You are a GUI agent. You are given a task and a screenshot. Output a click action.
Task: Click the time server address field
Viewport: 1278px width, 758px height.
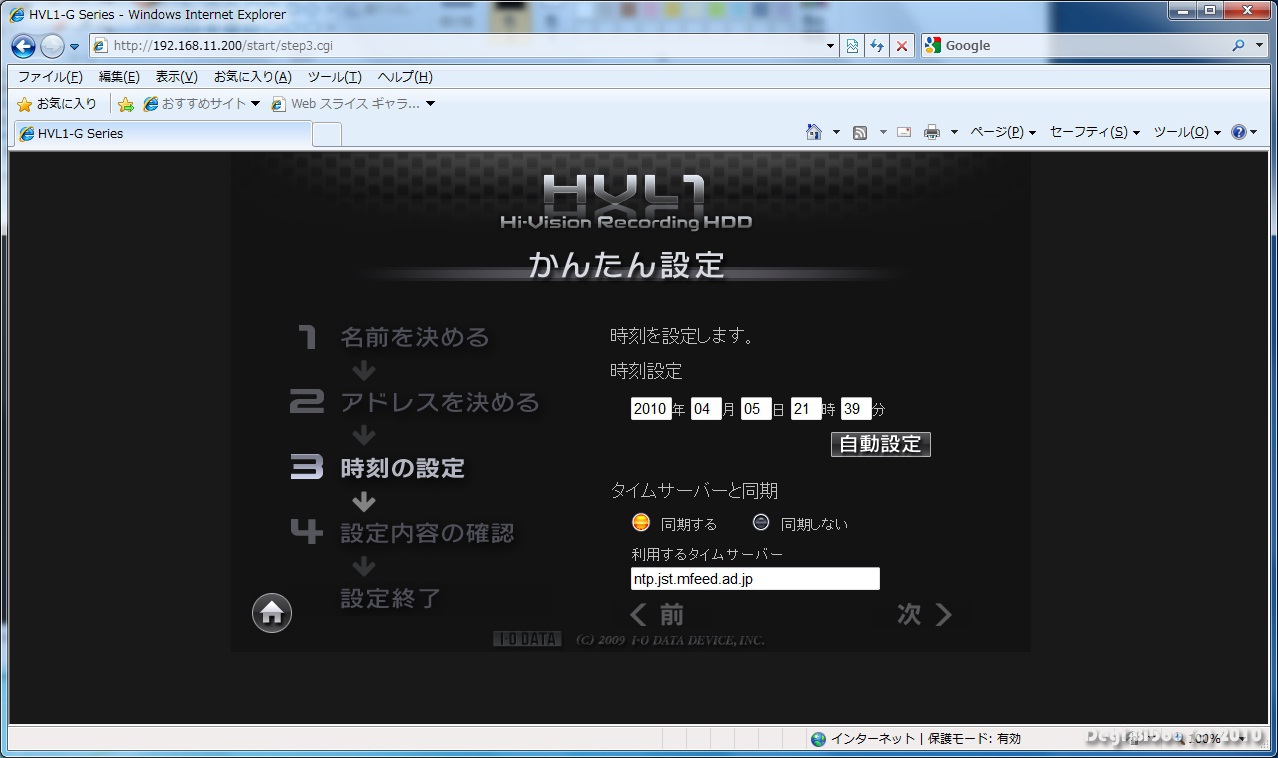(755, 579)
